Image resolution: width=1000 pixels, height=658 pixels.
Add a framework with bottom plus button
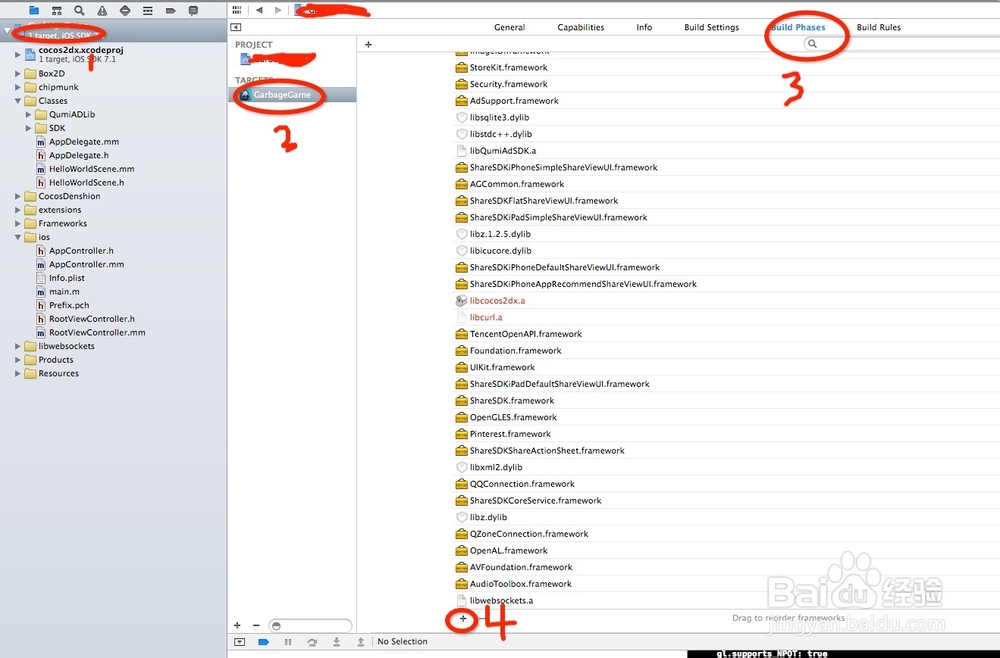(463, 618)
